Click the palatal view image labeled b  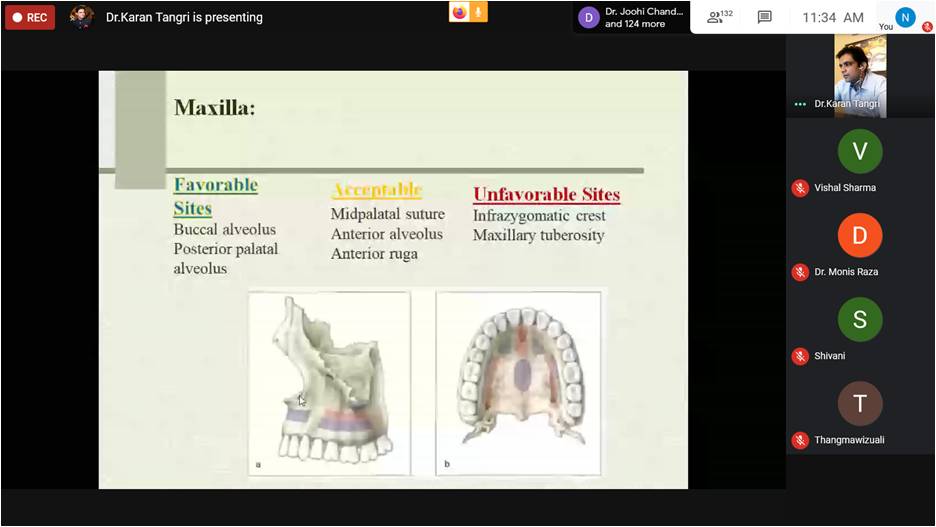[x=519, y=383]
